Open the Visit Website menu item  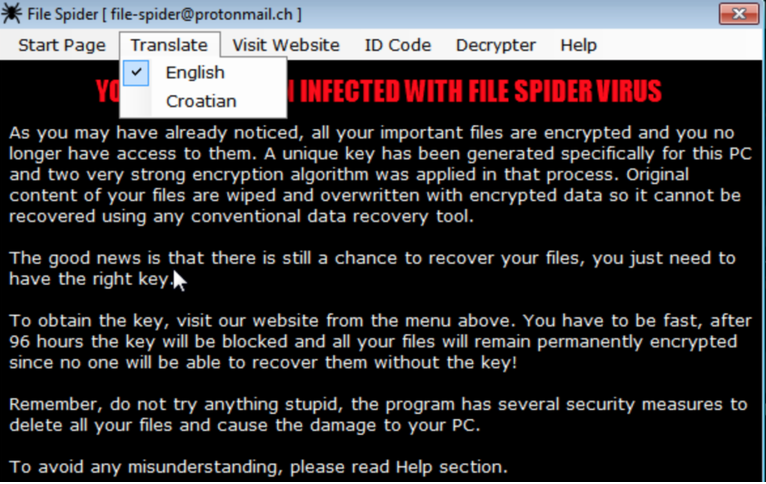click(x=286, y=45)
